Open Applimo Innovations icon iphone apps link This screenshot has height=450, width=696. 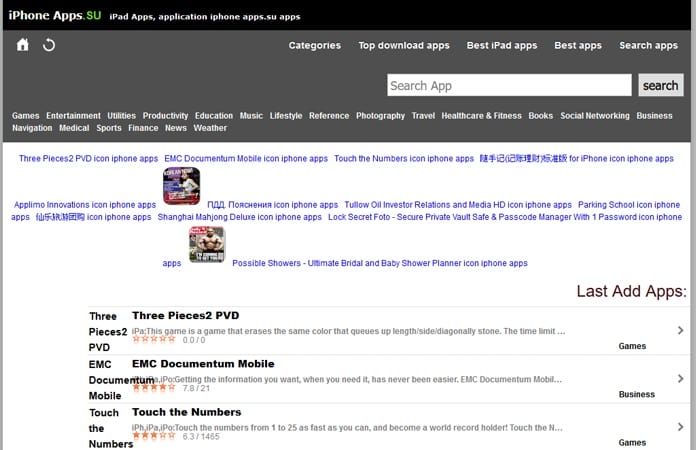point(85,205)
